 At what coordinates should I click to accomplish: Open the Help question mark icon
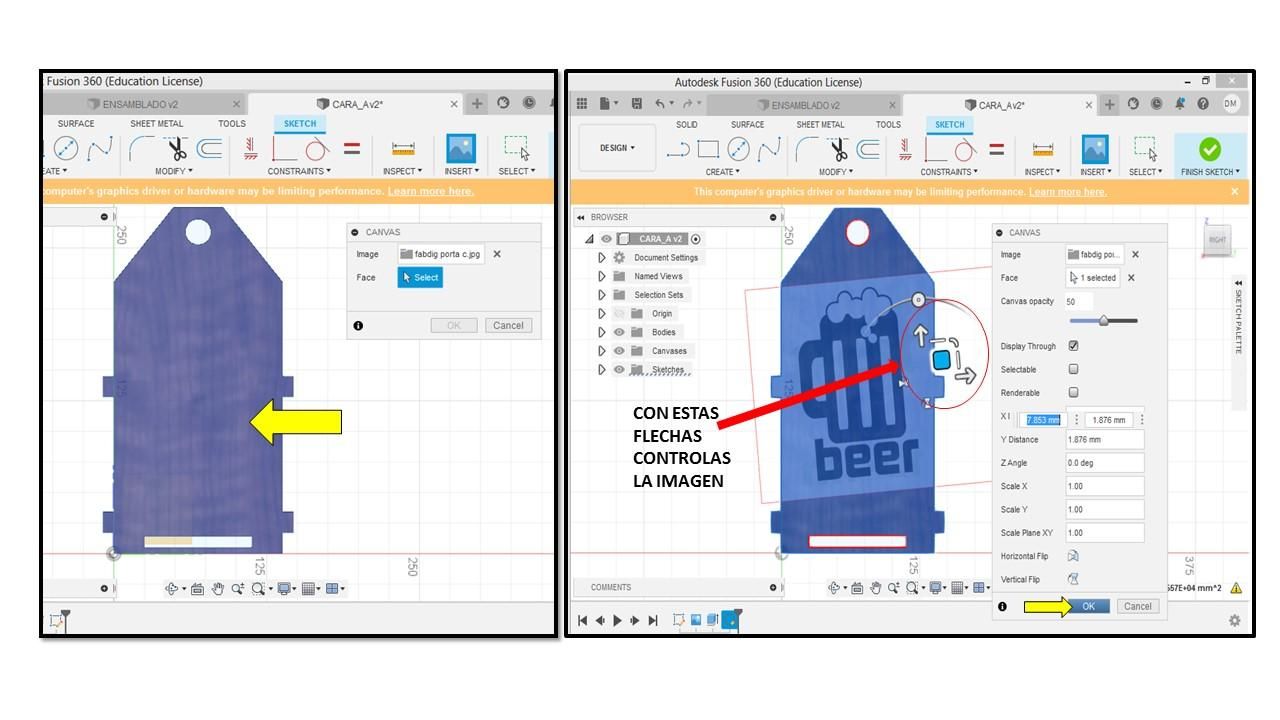tap(1203, 103)
